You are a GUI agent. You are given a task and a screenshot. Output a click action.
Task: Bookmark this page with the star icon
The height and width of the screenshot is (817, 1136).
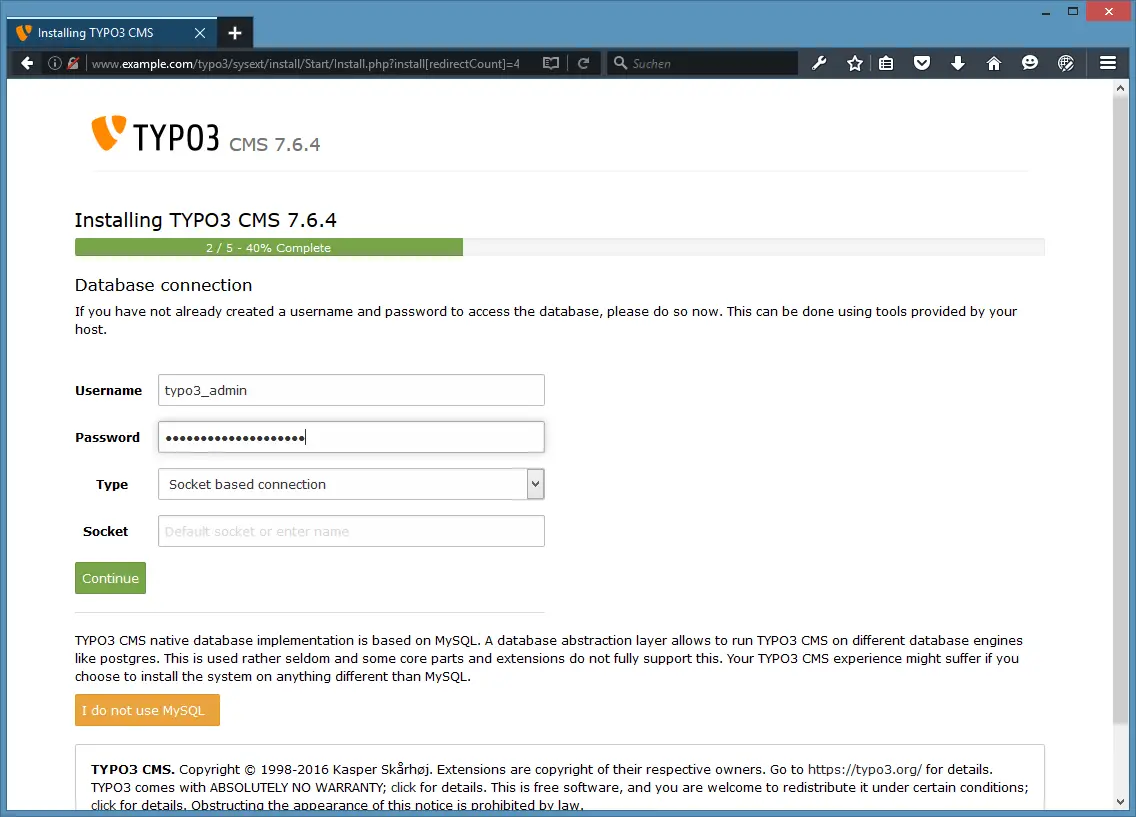(x=855, y=63)
